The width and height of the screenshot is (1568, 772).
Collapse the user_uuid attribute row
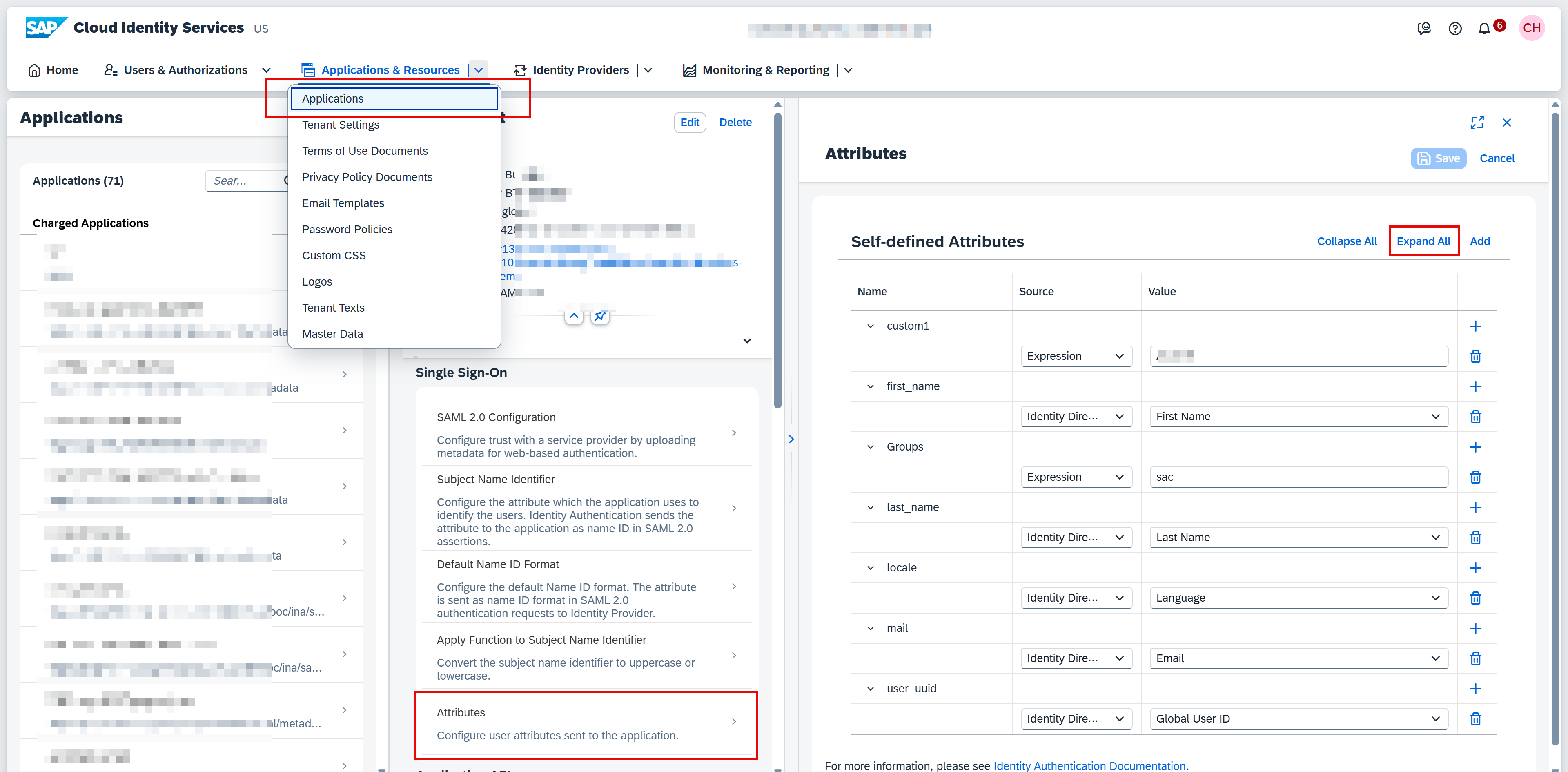pyautogui.click(x=871, y=689)
